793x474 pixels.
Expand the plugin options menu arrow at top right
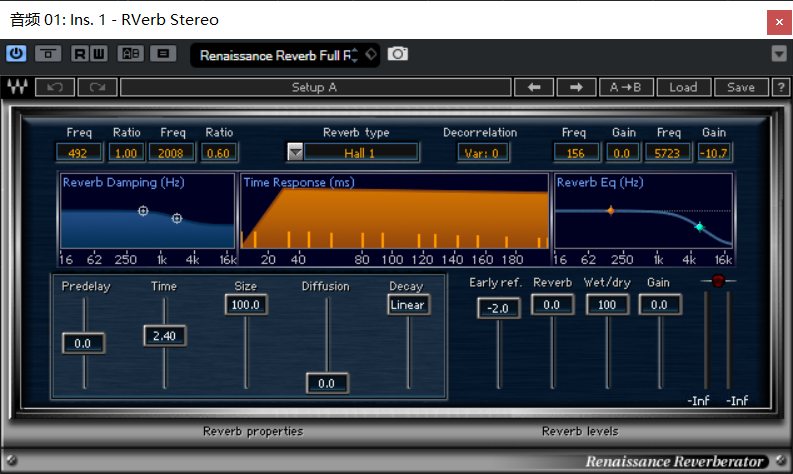779,53
